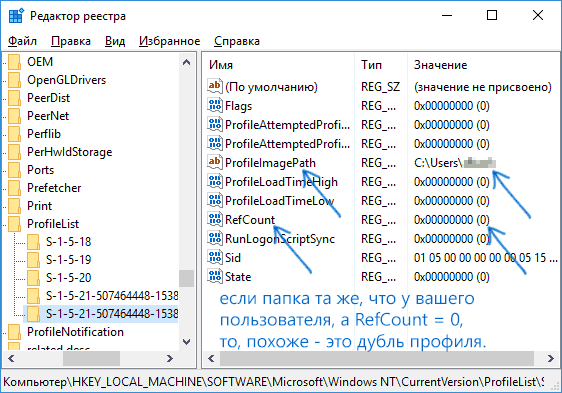Select the highlighted S-1-5-21 profile subkey
This screenshot has width=562, height=393.
(111, 314)
